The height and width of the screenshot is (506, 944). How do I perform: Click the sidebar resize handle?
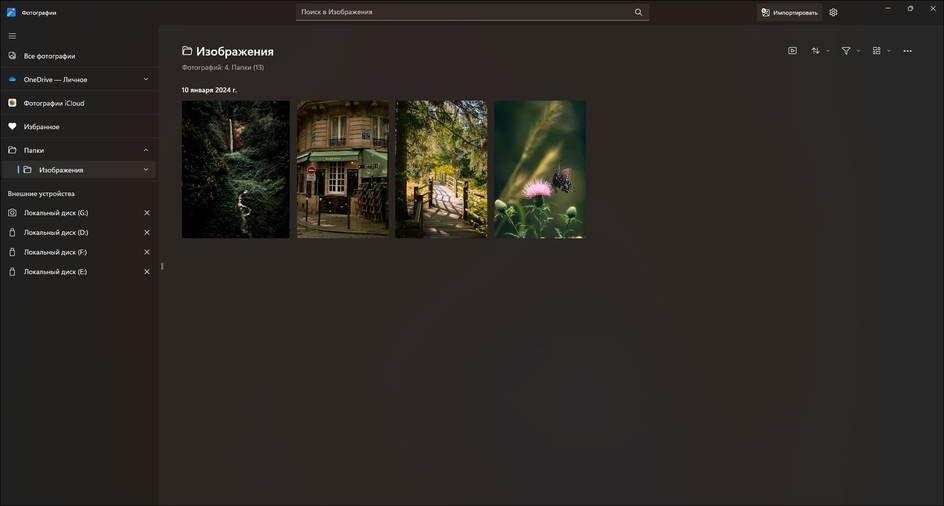click(162, 266)
